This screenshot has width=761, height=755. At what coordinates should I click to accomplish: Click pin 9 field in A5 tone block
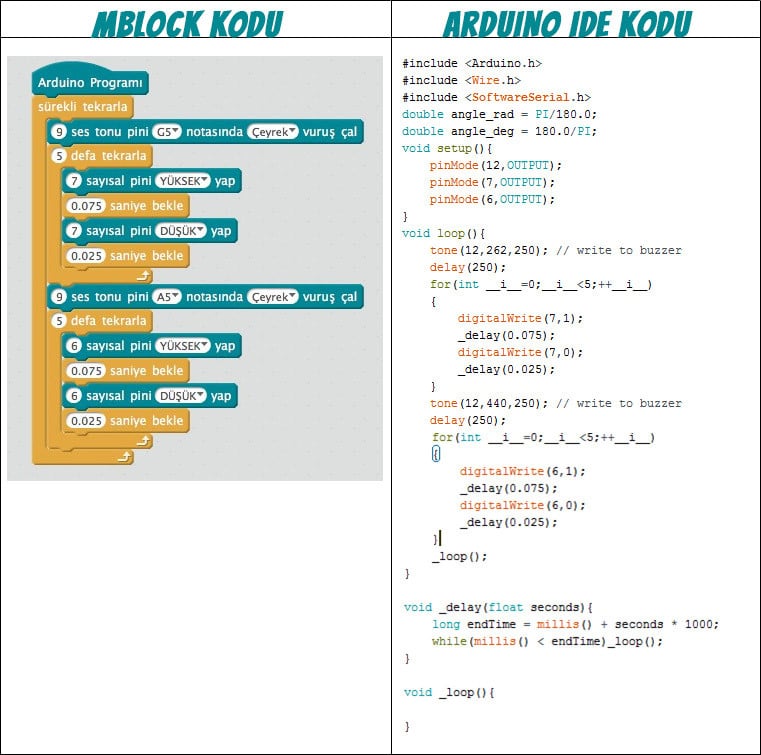point(59,296)
